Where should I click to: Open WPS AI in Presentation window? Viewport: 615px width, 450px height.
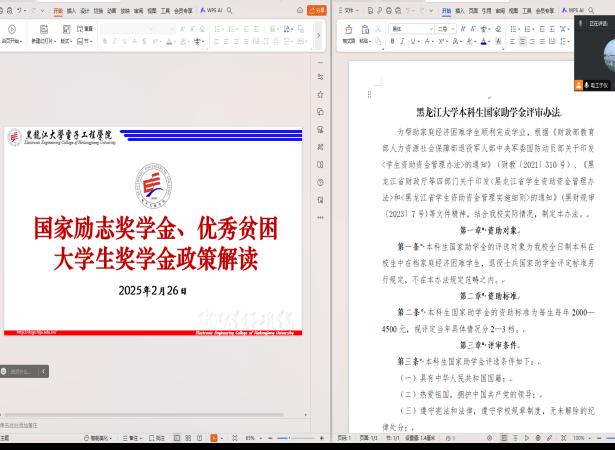212,9
